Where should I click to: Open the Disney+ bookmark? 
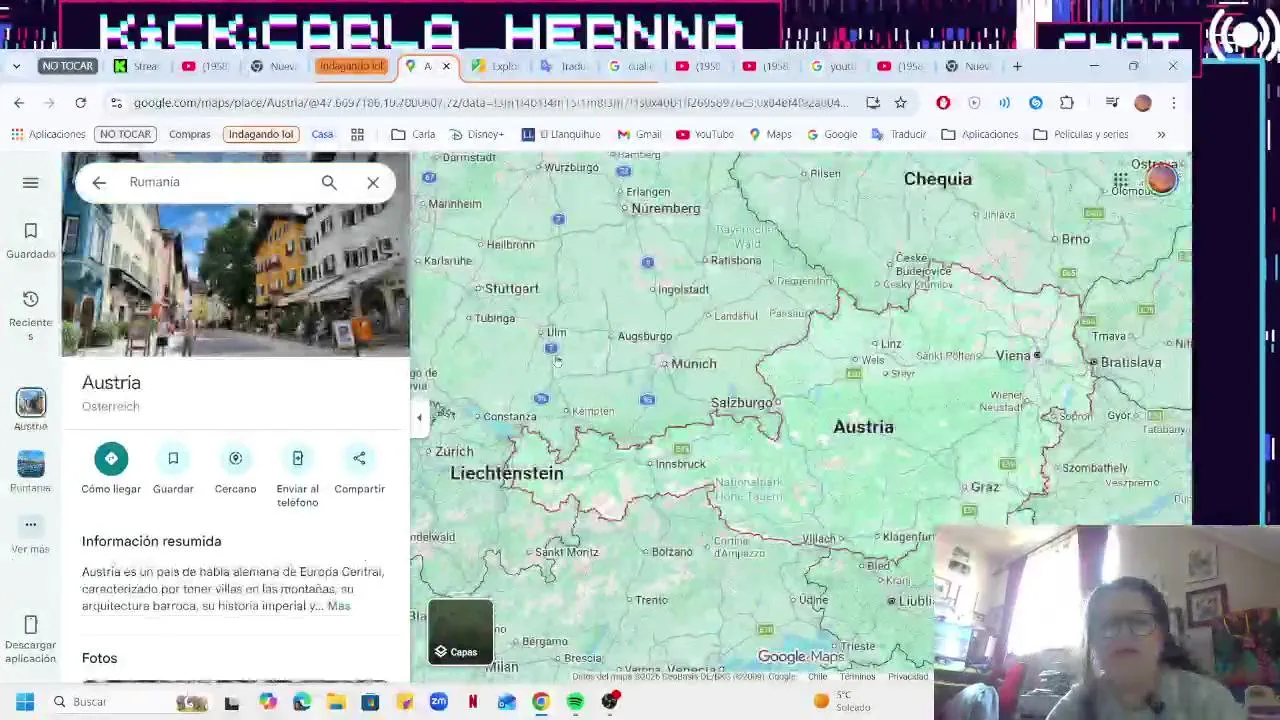click(x=476, y=134)
